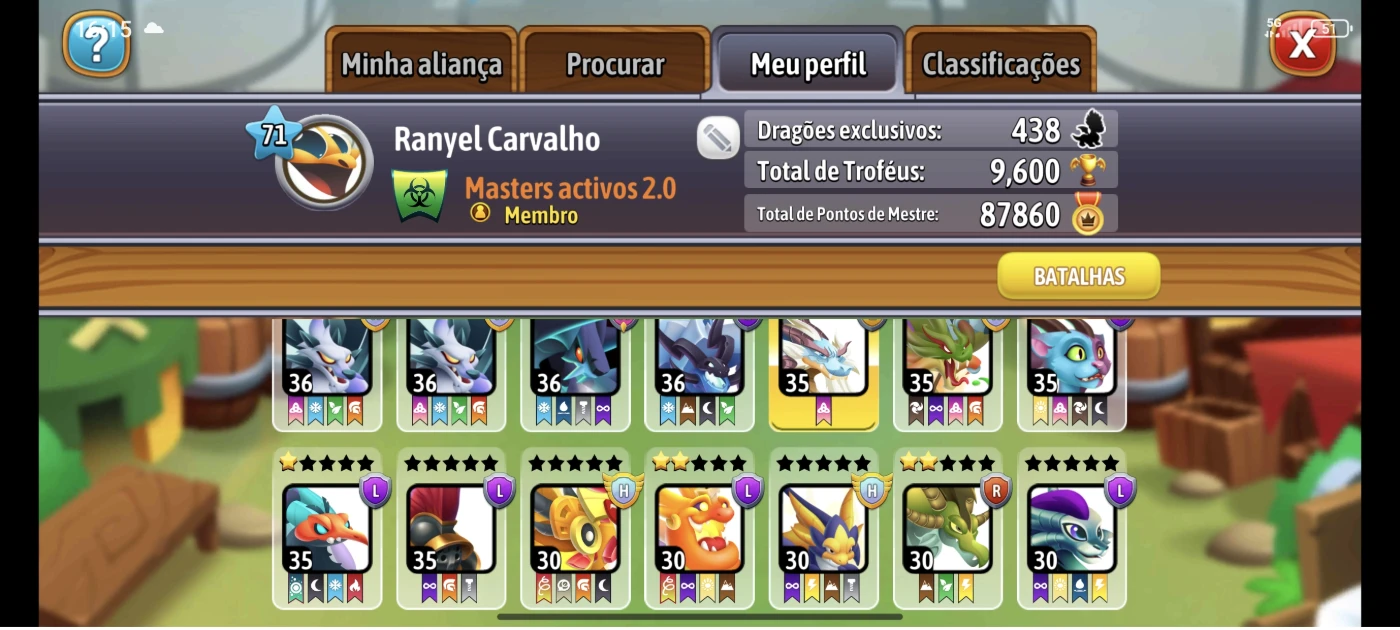Tap the gold trophy icon
The width and height of the screenshot is (1400, 630).
point(1088,170)
